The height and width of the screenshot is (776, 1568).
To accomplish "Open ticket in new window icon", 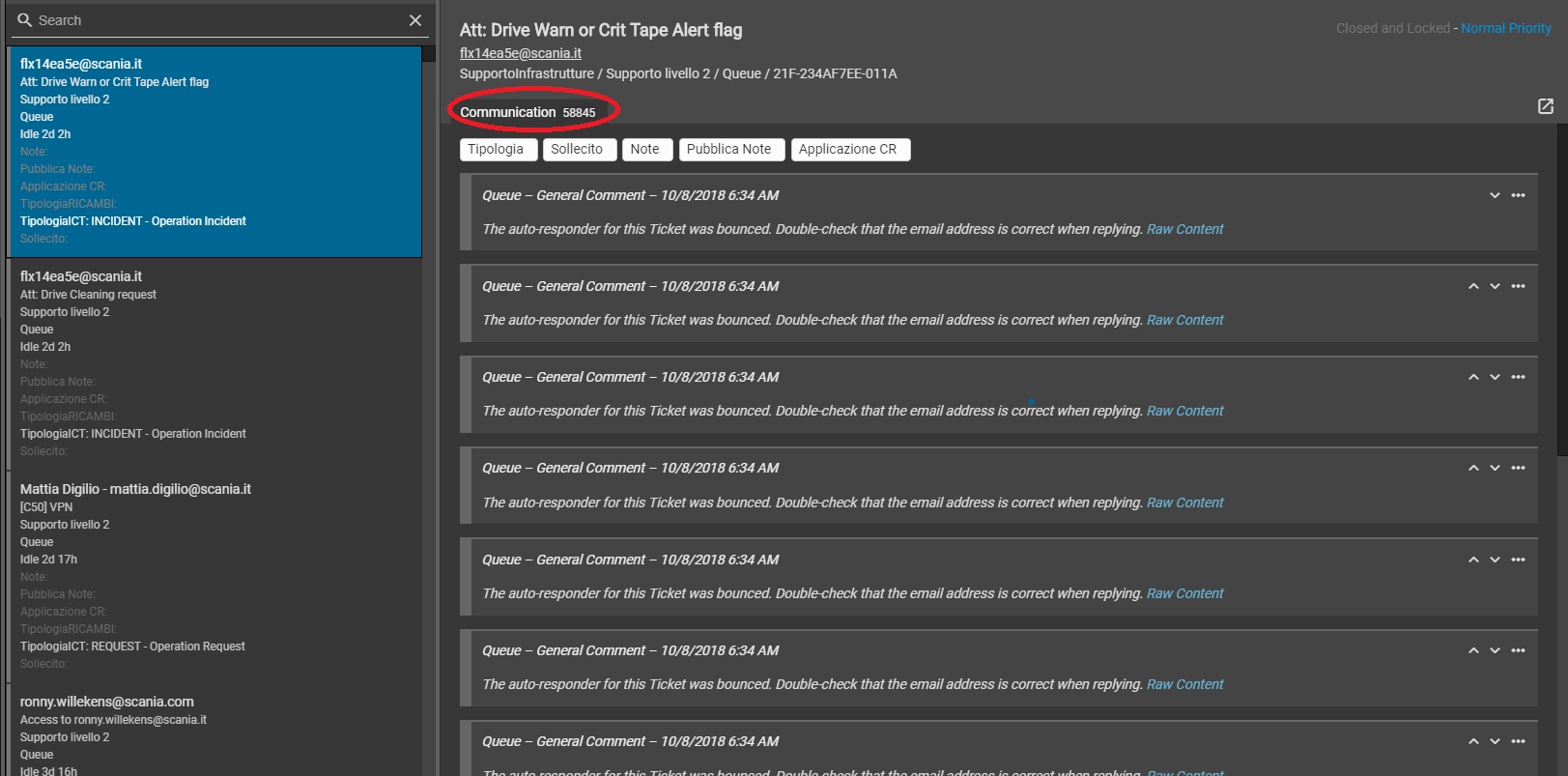I will [1546, 106].
